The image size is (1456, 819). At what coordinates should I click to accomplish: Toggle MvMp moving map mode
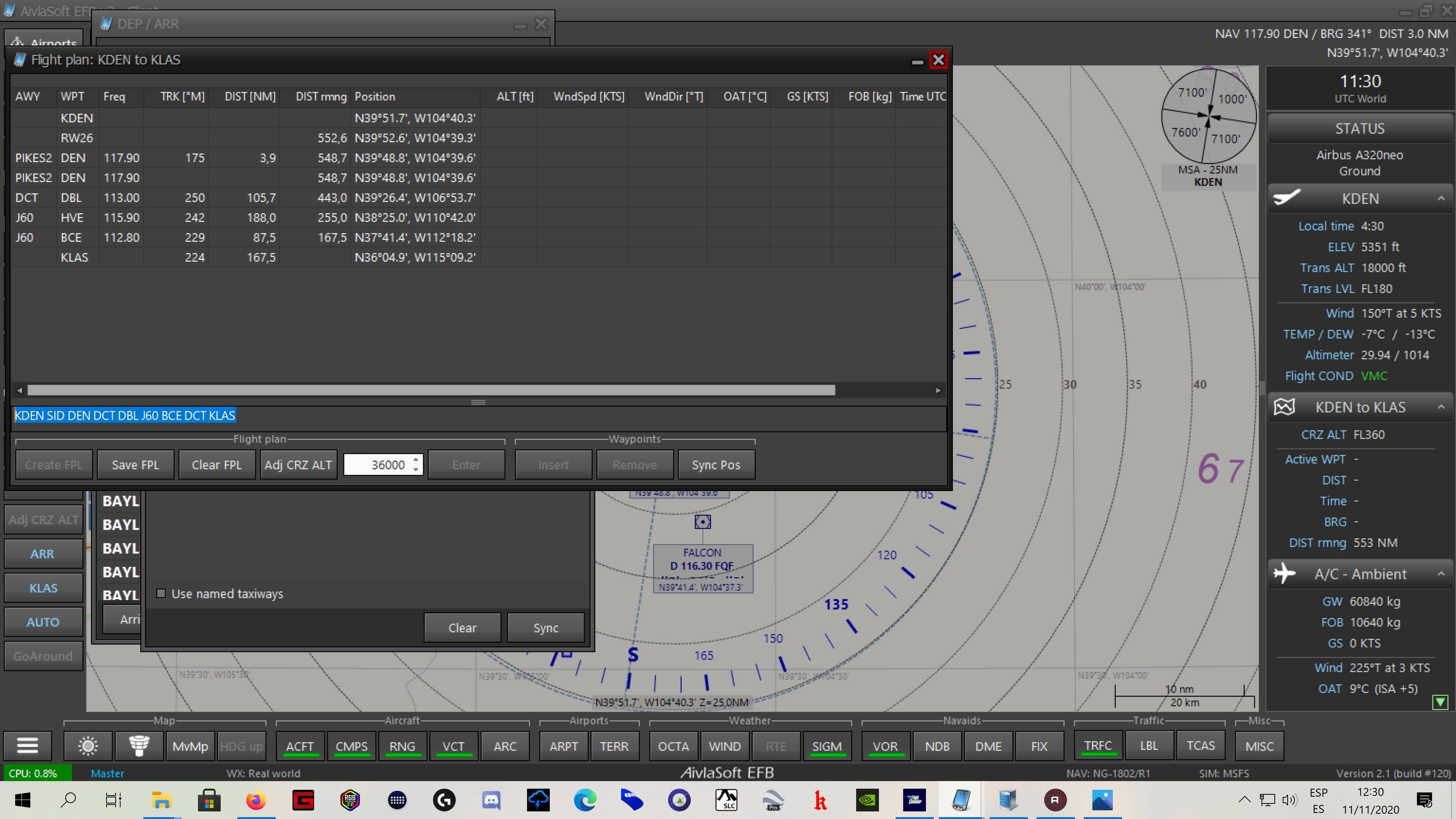(190, 746)
